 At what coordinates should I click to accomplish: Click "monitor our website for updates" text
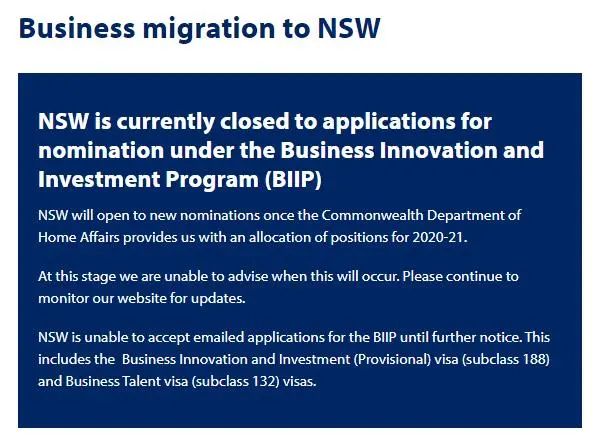[141, 299]
